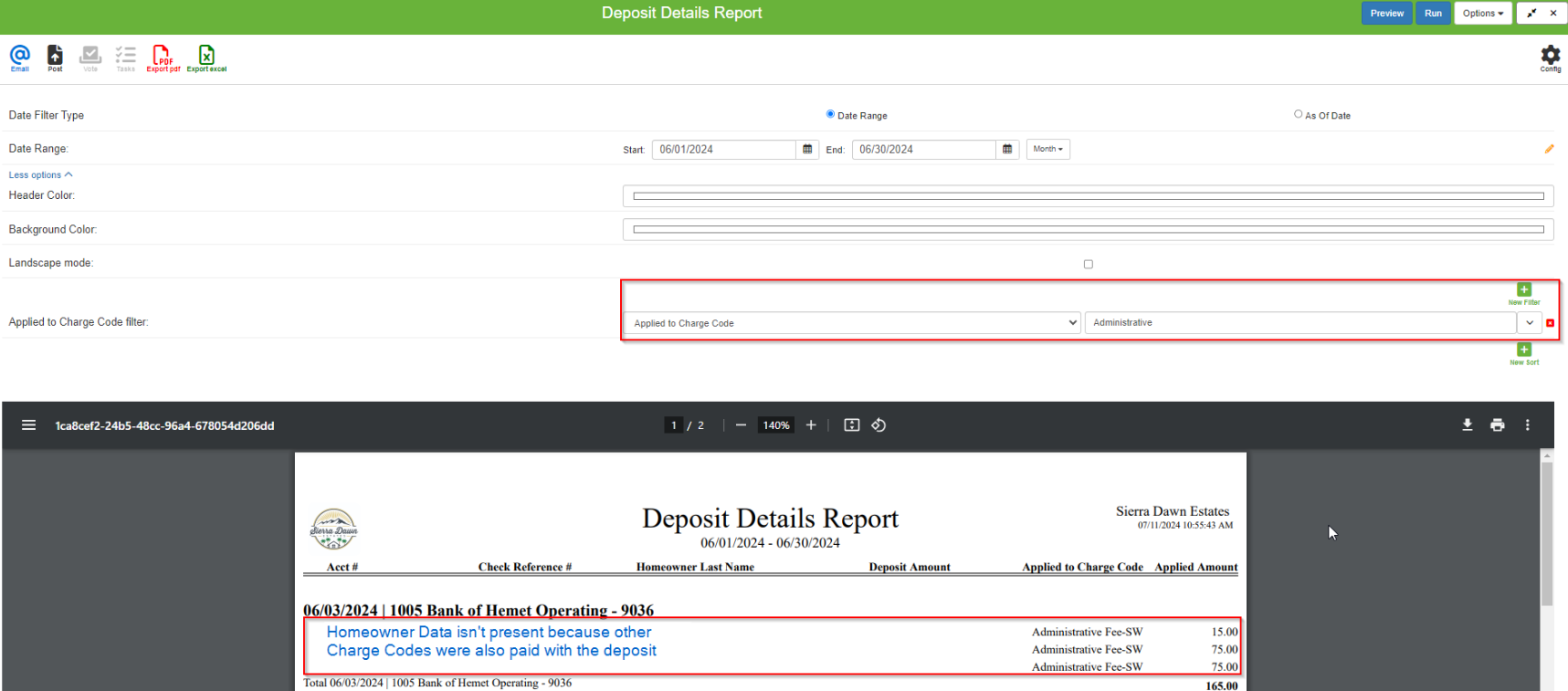Click the Administrative filter value field
The height and width of the screenshot is (691, 1568).
point(1300,323)
